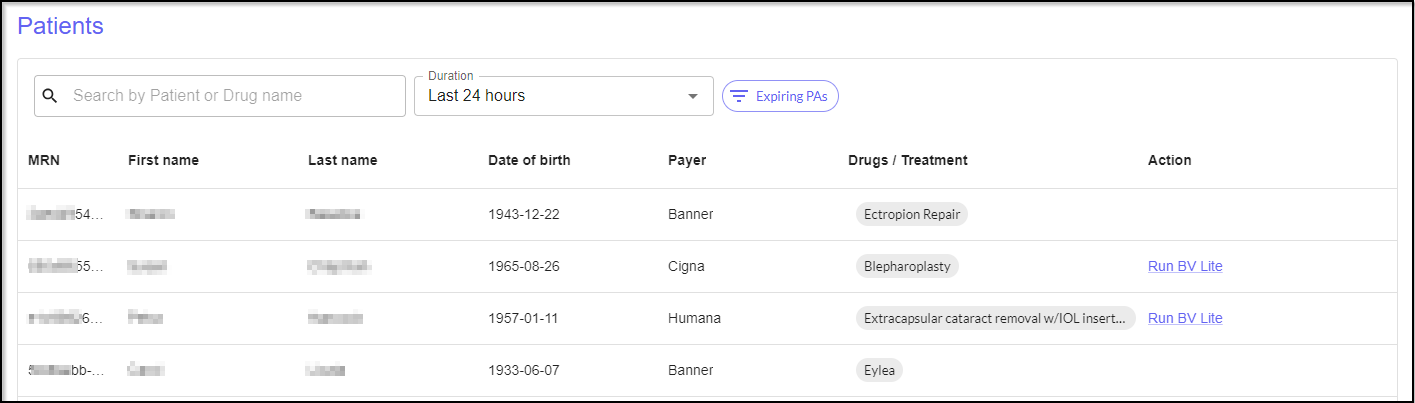This screenshot has height=403, width=1415.
Task: Sort by First name column header
Action: [x=163, y=160]
